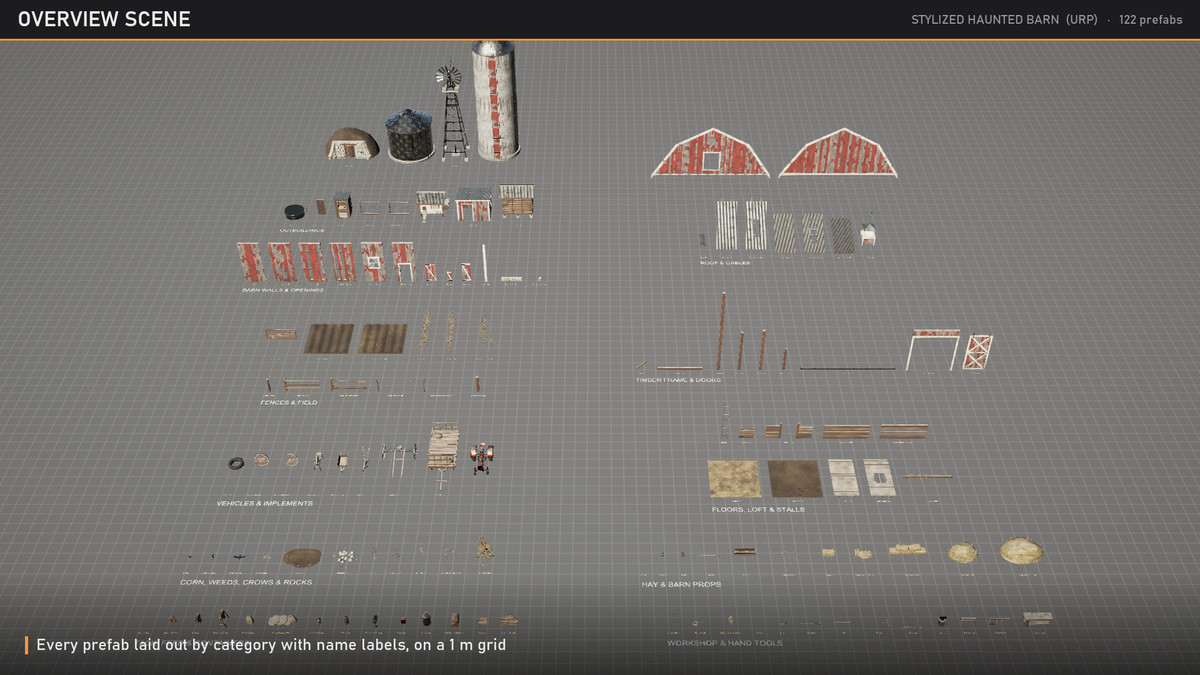The width and height of the screenshot is (1200, 675).
Task: Select the white rocks pile
Action: (345, 556)
